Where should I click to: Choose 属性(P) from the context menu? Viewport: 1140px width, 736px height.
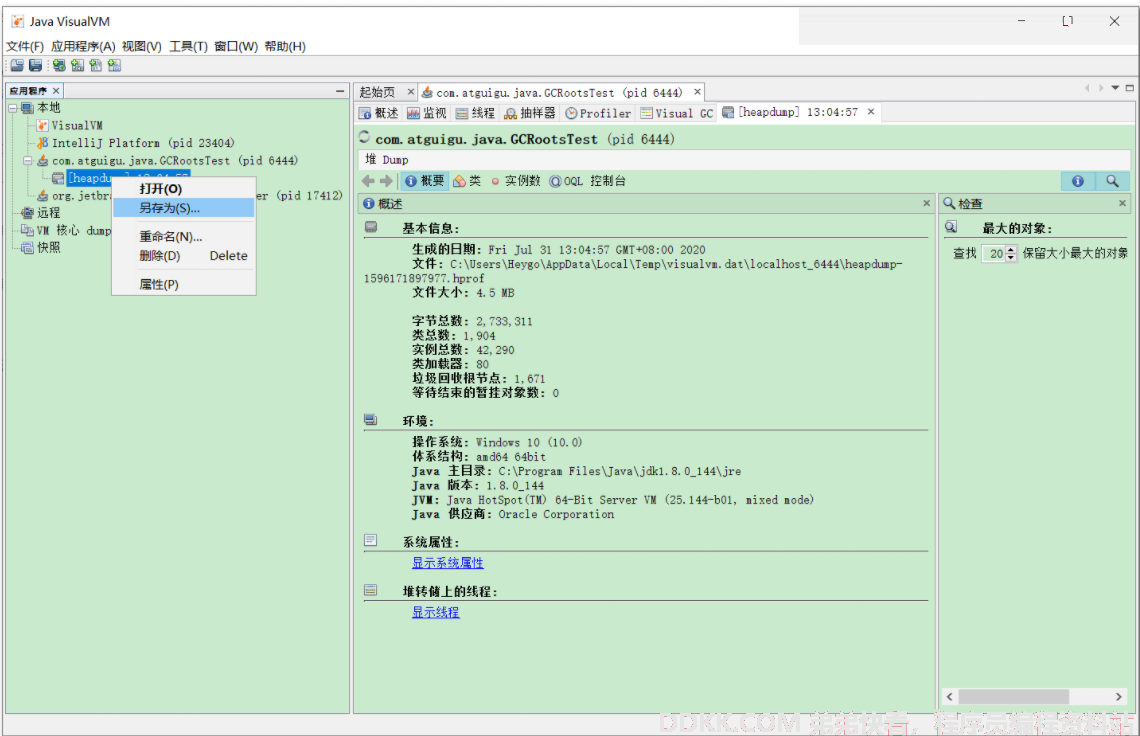184,284
